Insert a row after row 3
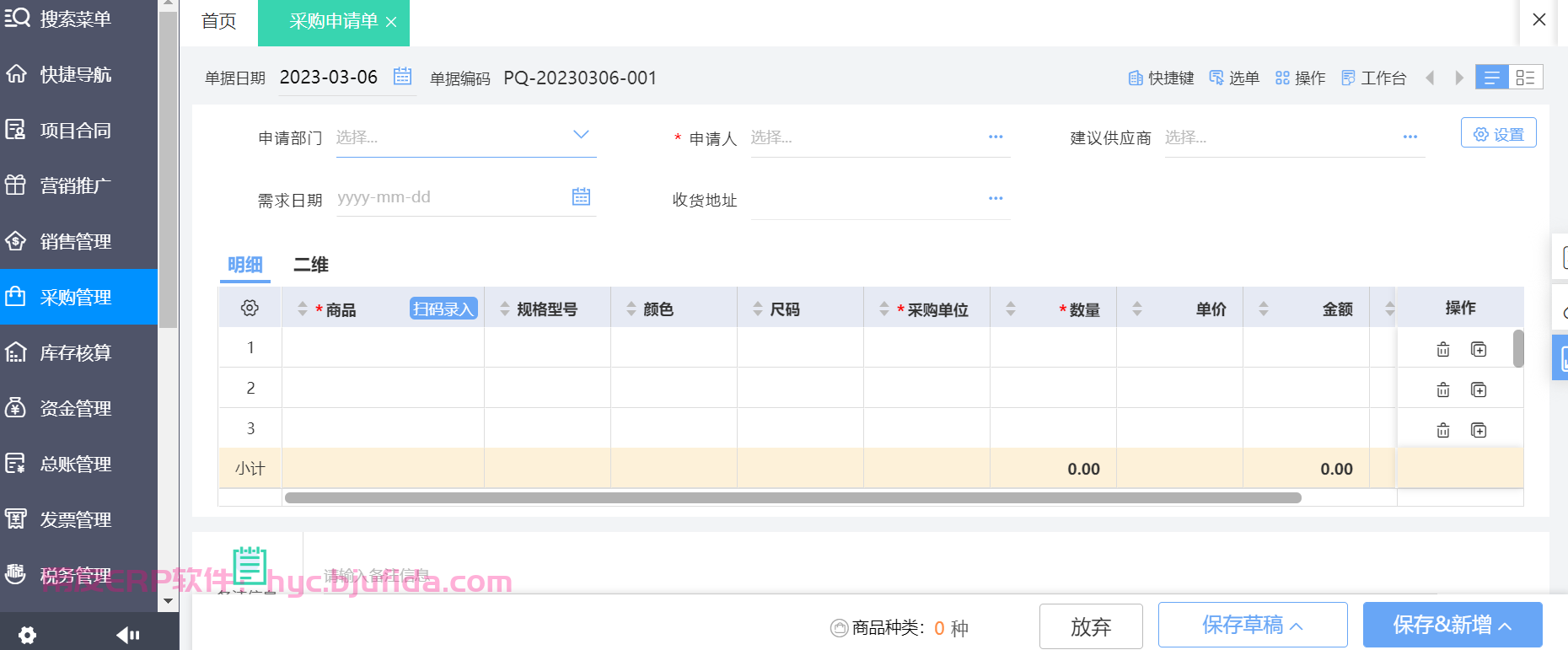 (x=1479, y=430)
